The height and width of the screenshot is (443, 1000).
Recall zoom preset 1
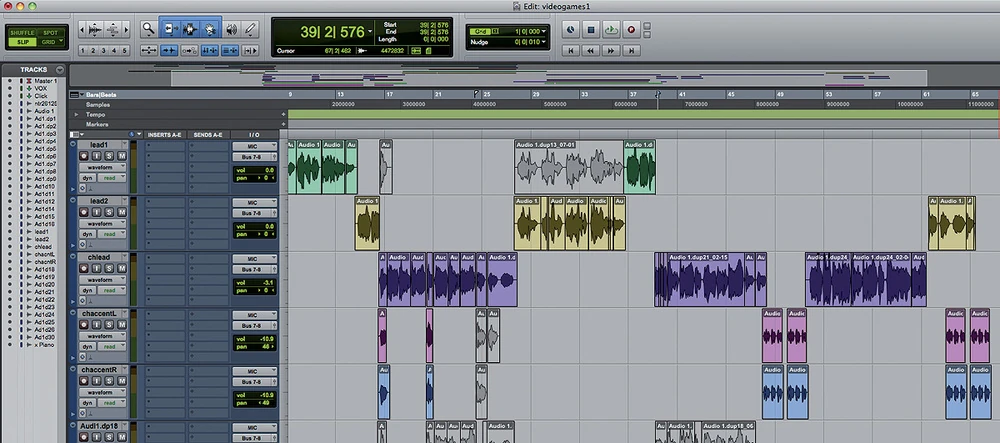(84, 50)
